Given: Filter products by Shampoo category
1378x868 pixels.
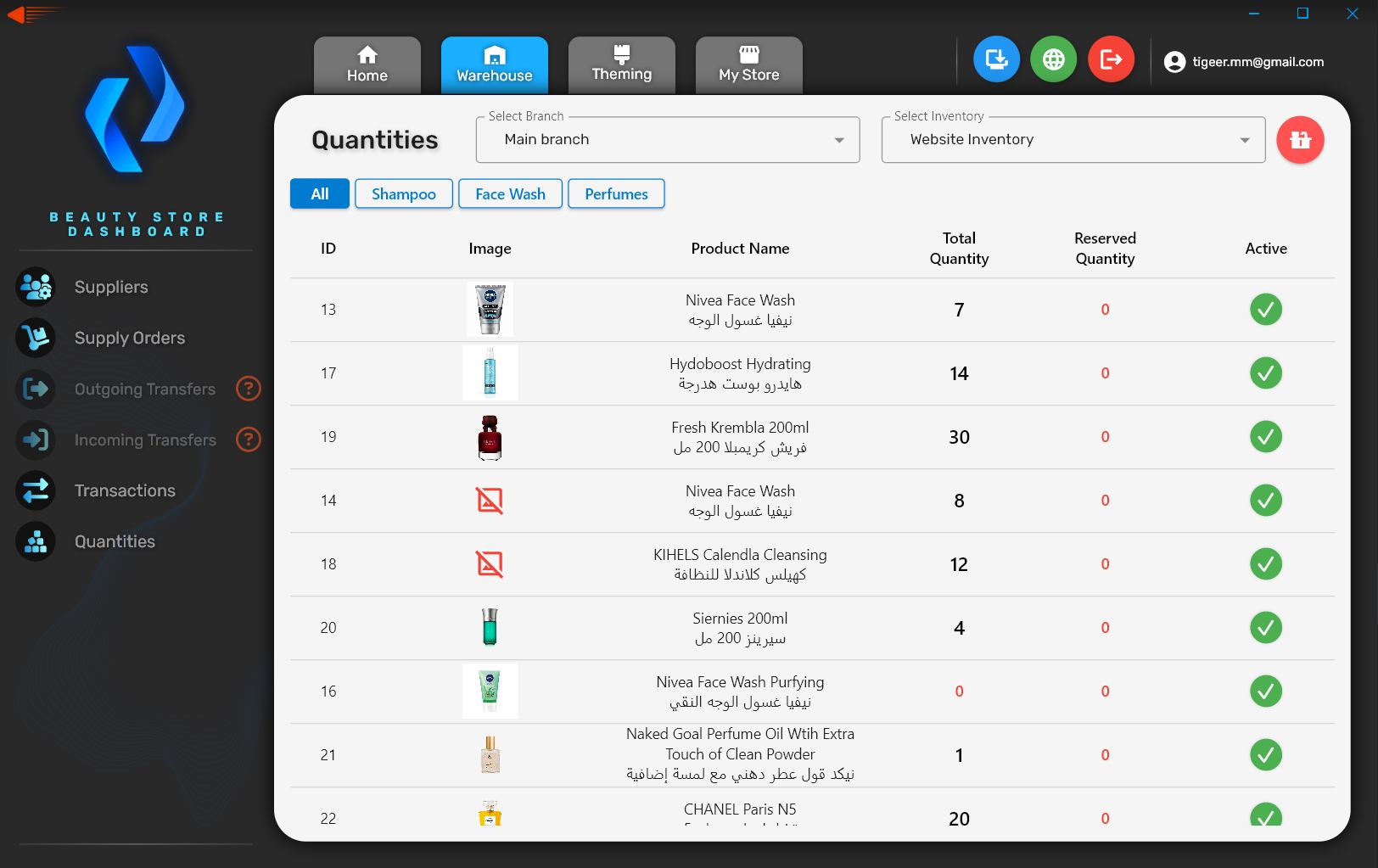Looking at the screenshot, I should (x=403, y=194).
